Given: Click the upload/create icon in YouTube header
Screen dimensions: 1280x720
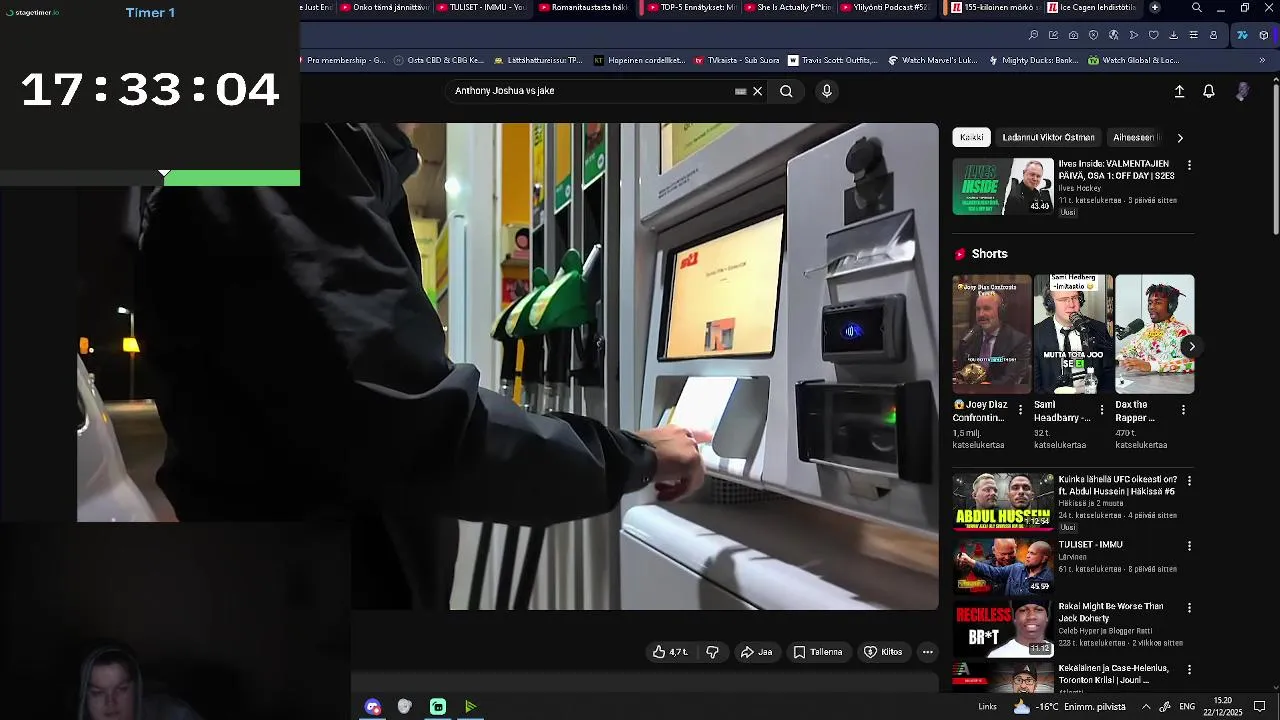Looking at the screenshot, I should (x=1179, y=91).
